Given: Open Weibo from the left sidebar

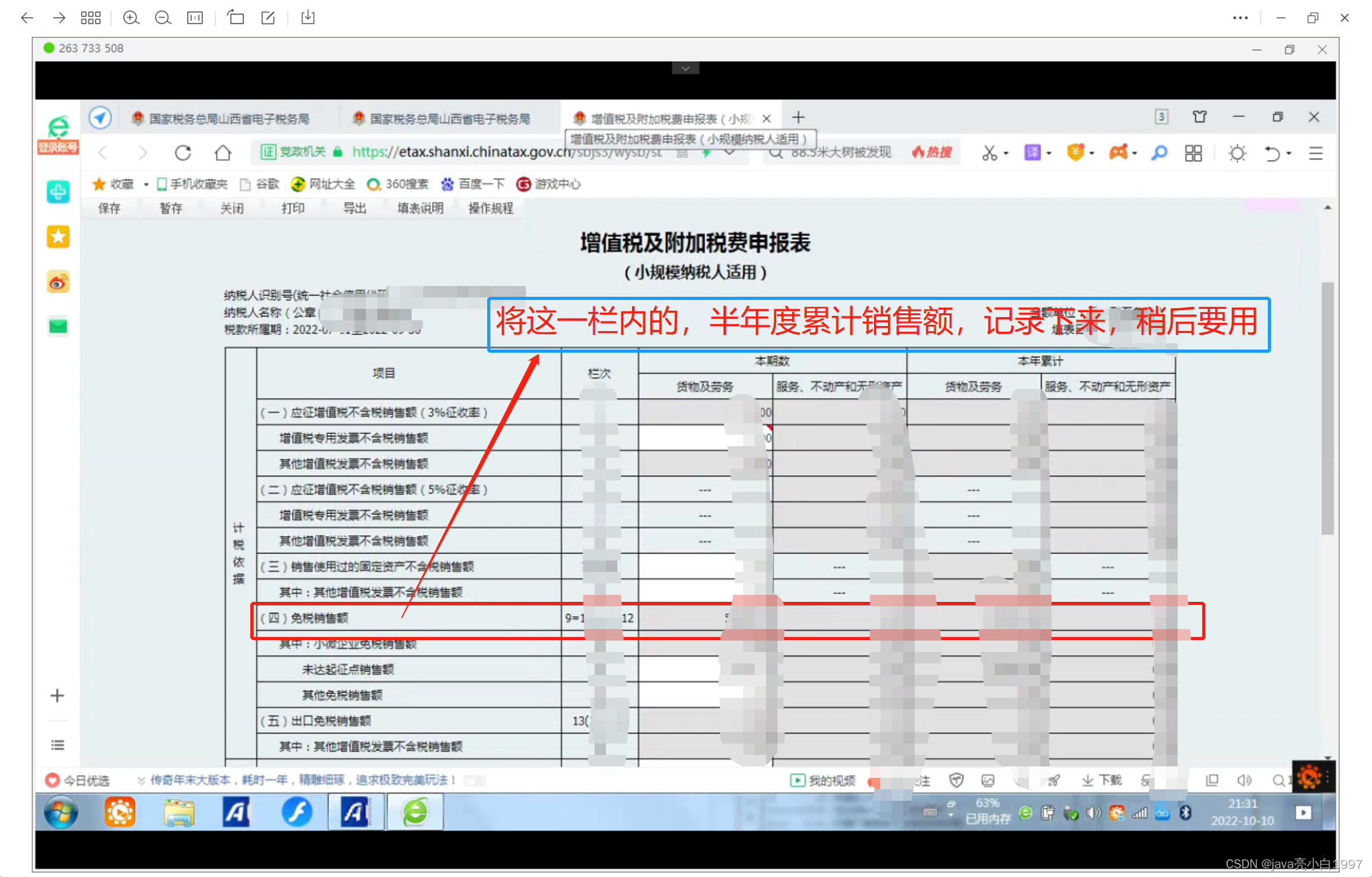Looking at the screenshot, I should tap(57, 282).
